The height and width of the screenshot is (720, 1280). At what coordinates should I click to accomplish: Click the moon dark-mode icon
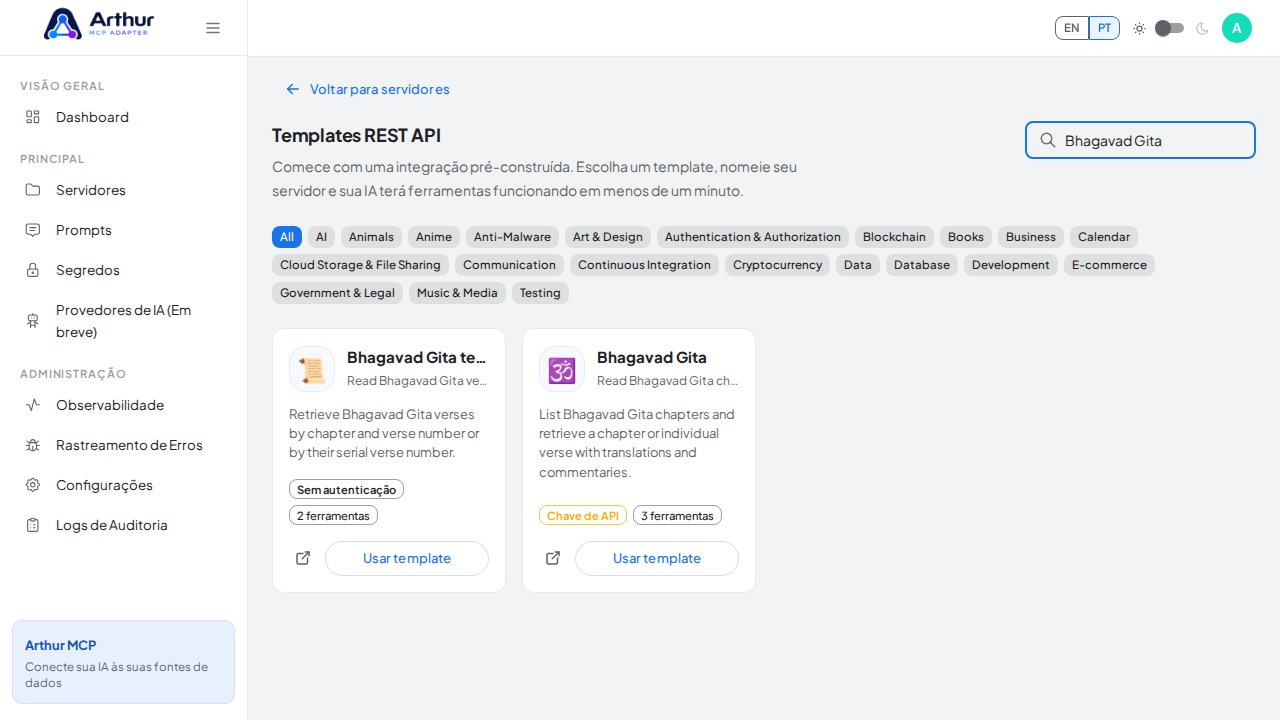(1203, 28)
